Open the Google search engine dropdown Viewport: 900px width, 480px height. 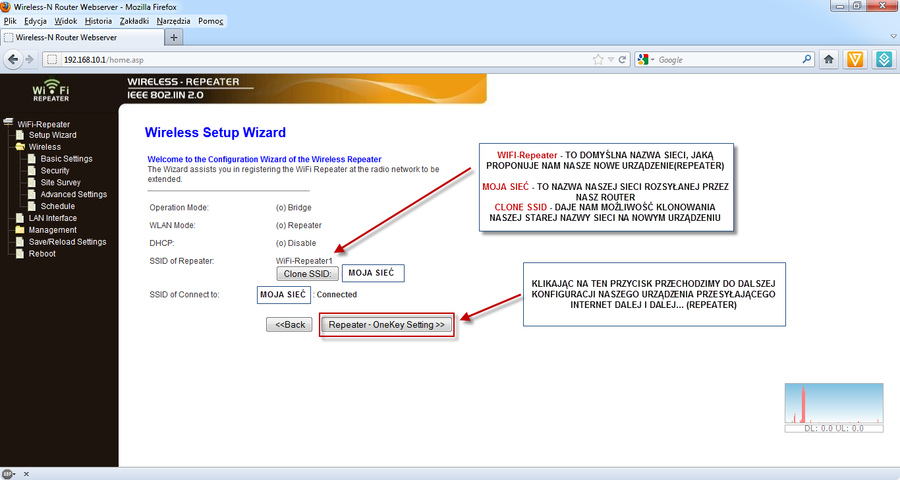pos(647,60)
